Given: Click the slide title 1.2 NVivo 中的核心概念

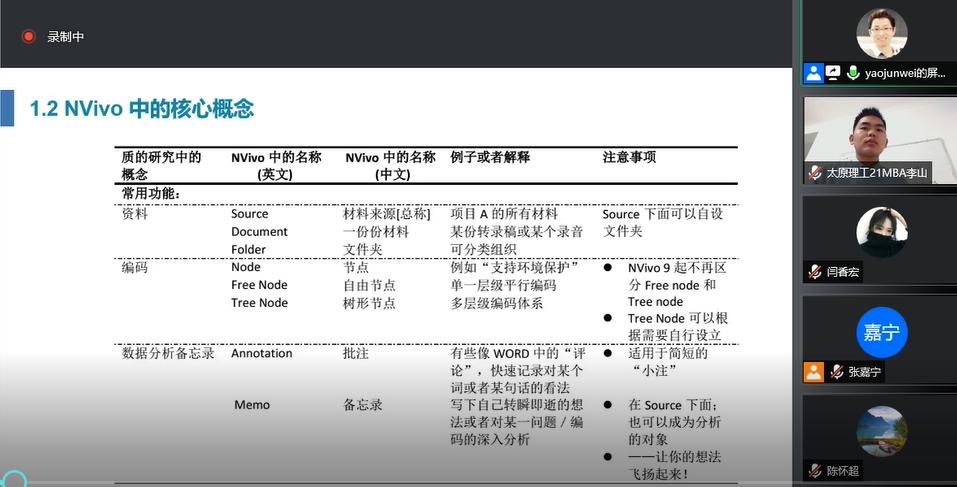Looking at the screenshot, I should [x=141, y=109].
